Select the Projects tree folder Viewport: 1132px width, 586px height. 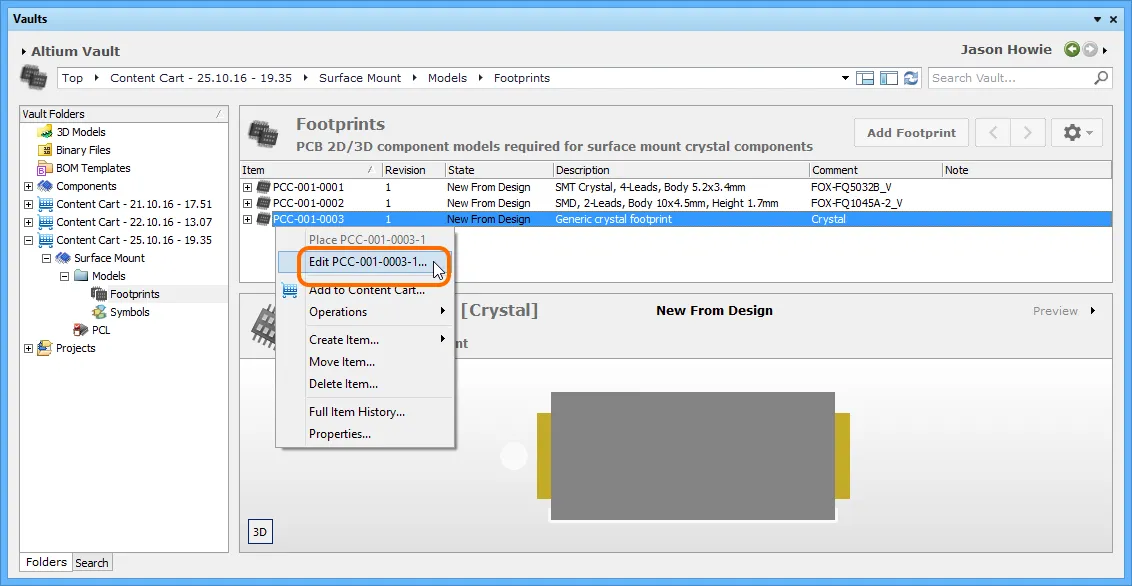[76, 349]
